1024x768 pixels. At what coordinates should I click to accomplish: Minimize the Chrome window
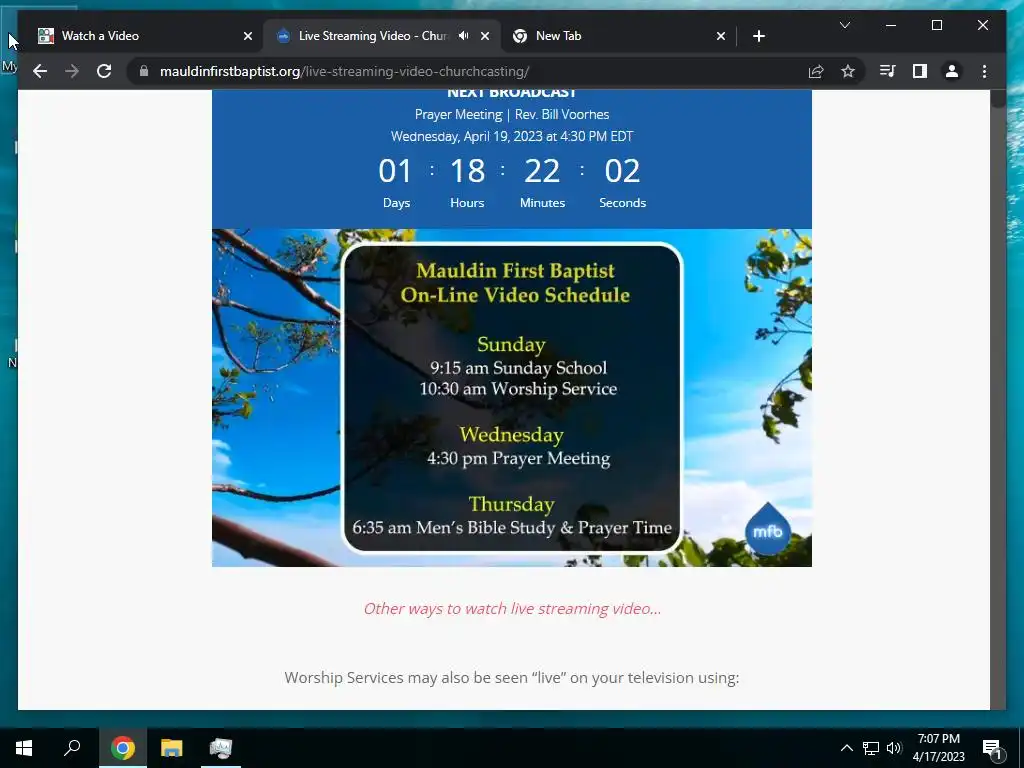point(891,25)
